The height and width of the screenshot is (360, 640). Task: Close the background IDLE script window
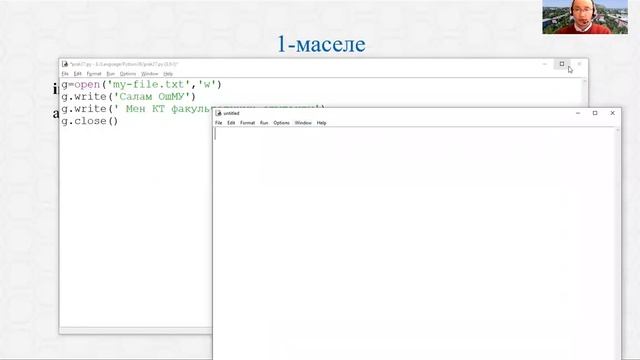point(579,64)
